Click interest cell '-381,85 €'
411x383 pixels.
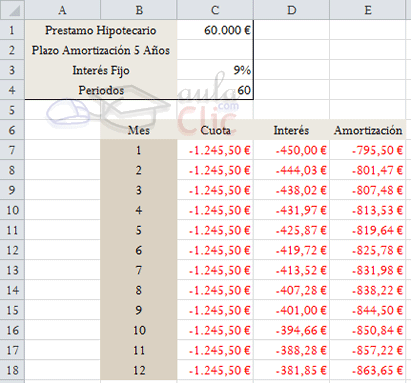291,370
